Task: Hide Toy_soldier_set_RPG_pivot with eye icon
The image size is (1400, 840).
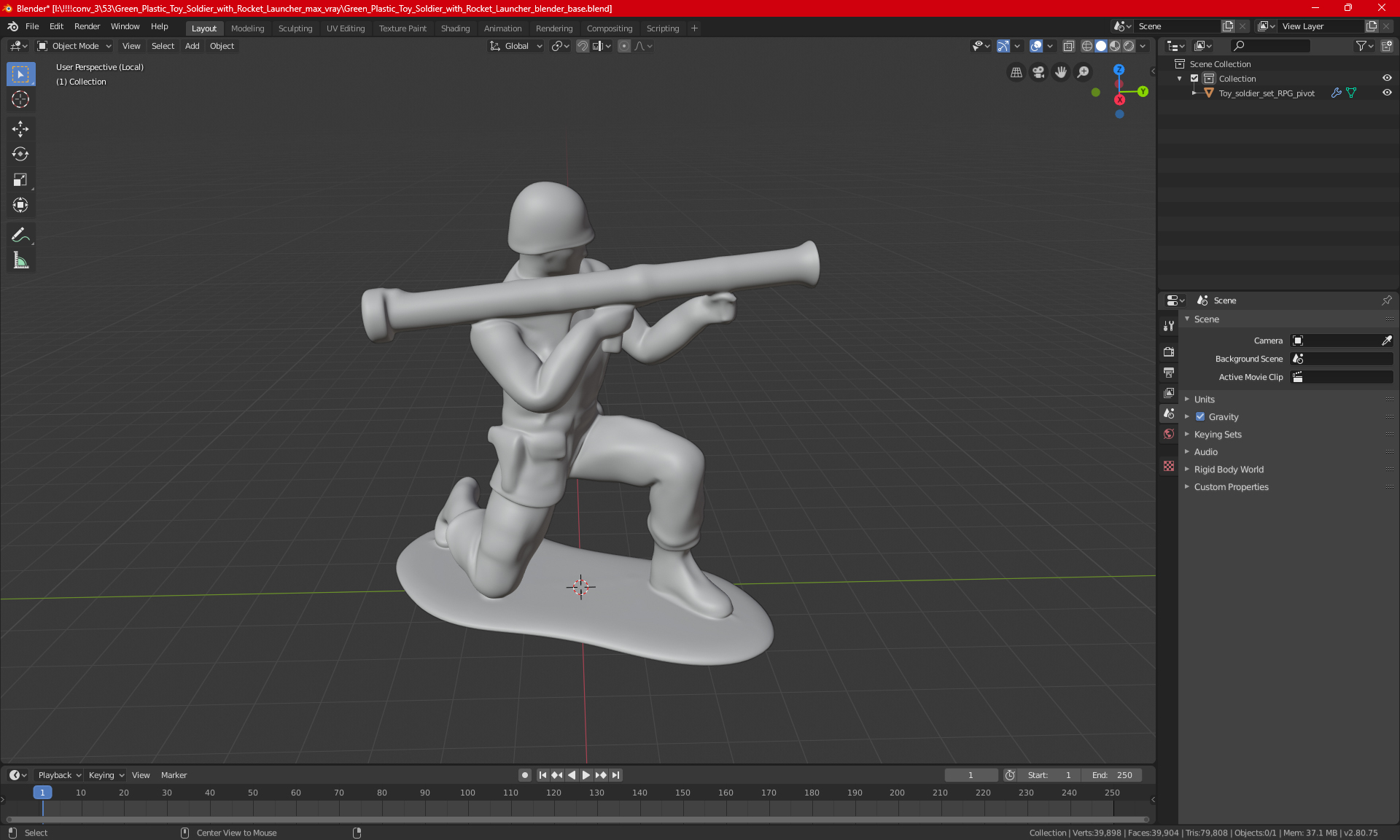Action: tap(1387, 93)
